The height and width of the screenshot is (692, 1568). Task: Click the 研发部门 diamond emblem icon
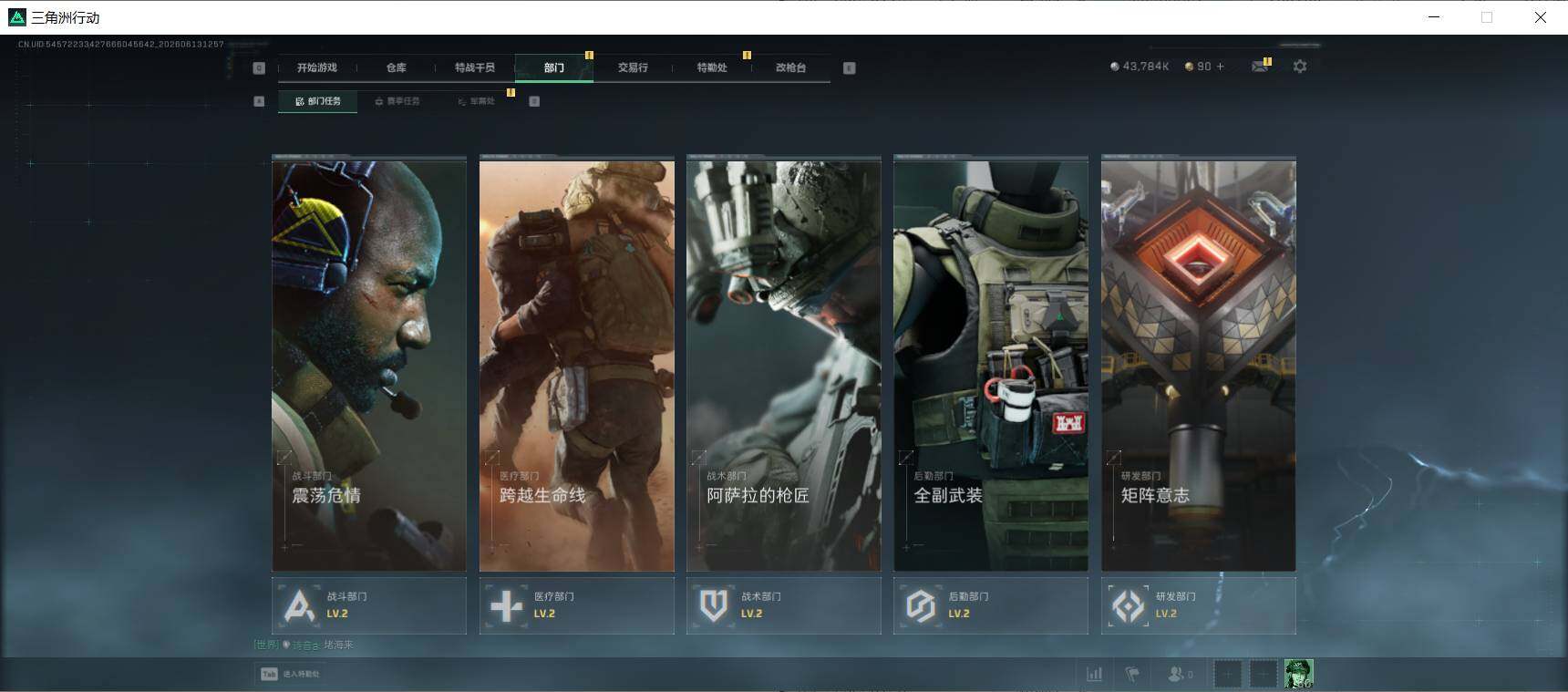pos(1129,605)
